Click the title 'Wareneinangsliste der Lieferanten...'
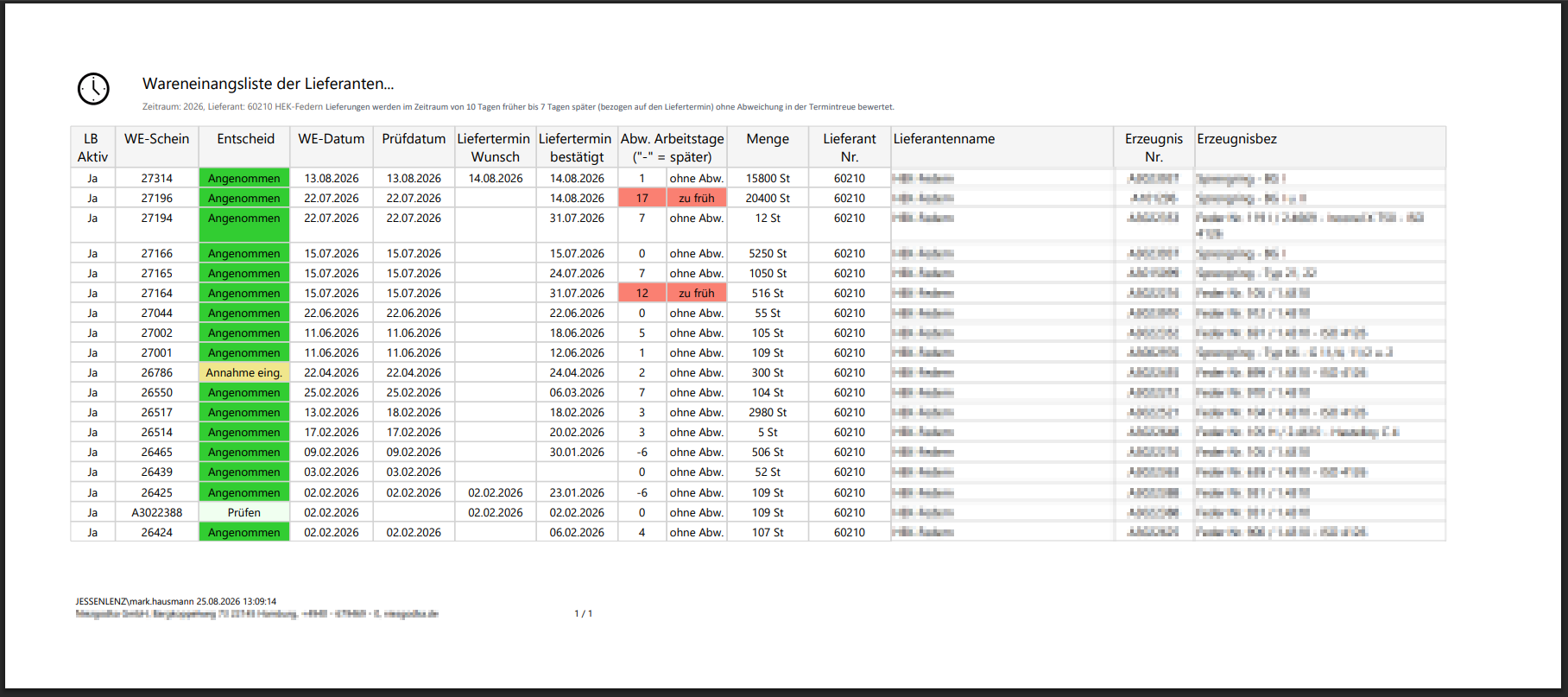The height and width of the screenshot is (697, 1568). (268, 84)
